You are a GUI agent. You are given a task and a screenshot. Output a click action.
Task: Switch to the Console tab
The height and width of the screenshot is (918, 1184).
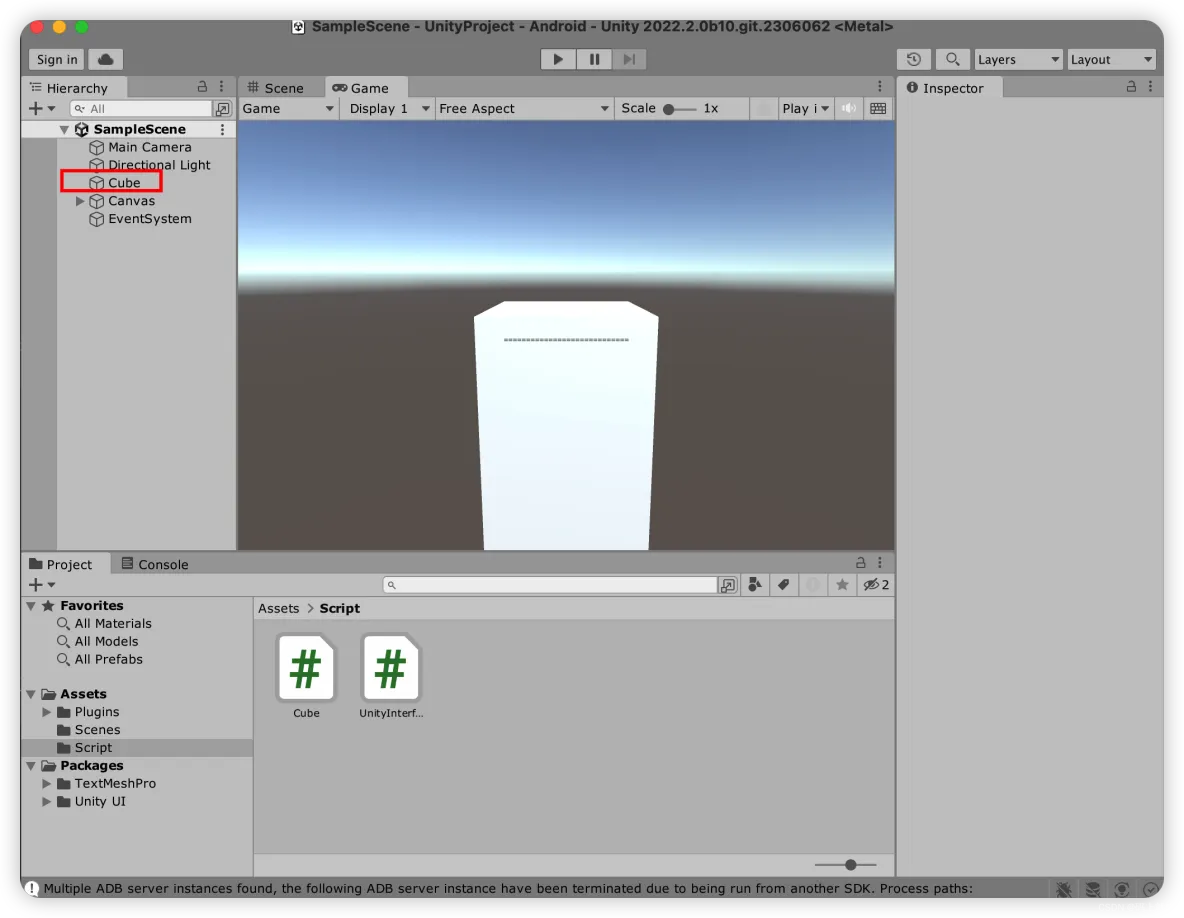pyautogui.click(x=155, y=564)
